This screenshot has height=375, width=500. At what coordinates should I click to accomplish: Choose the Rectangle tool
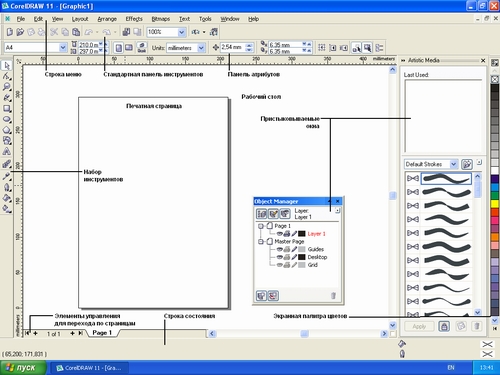7,109
